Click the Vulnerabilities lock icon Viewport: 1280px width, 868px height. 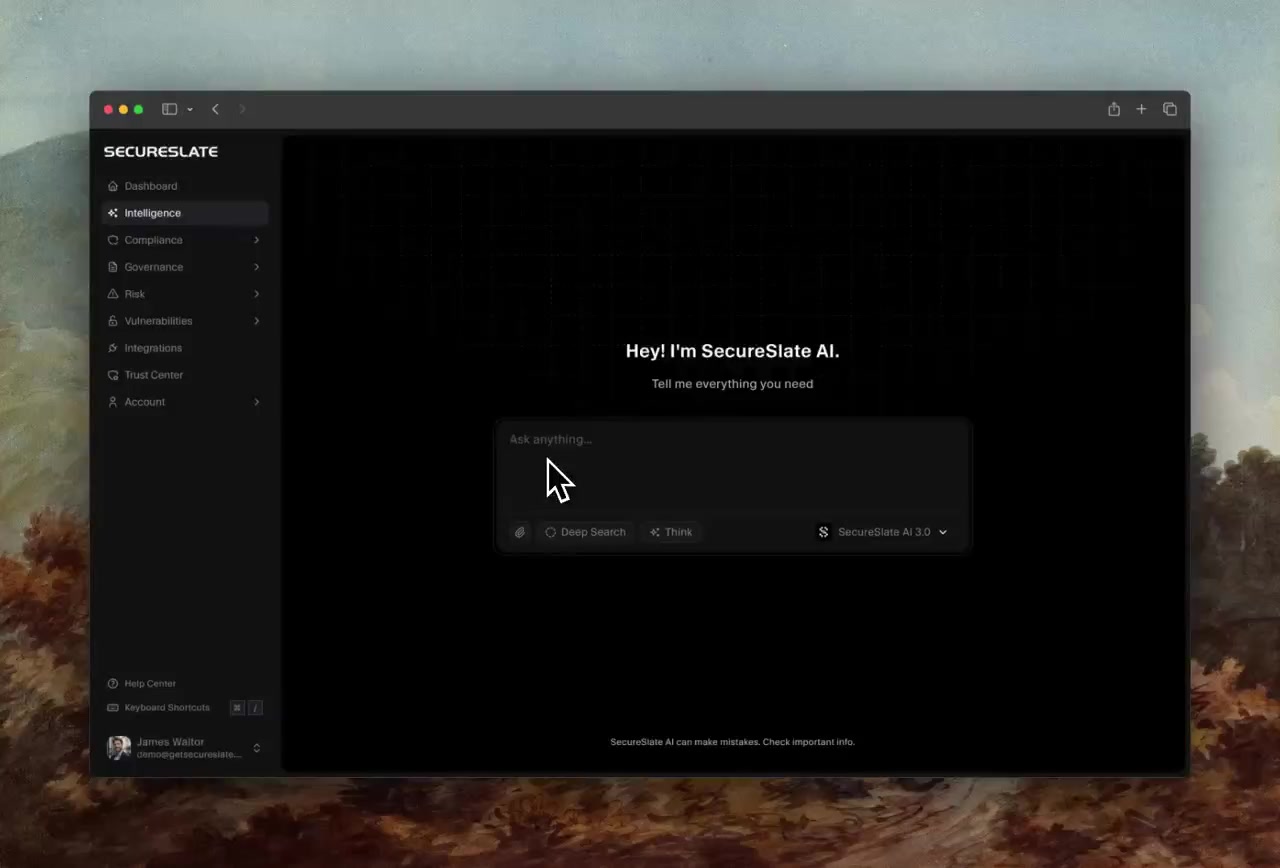[x=113, y=321]
